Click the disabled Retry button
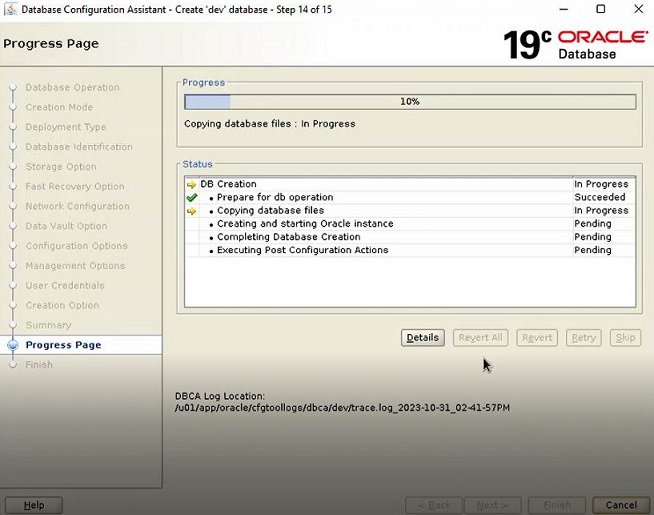The width and height of the screenshot is (654, 515). [584, 337]
